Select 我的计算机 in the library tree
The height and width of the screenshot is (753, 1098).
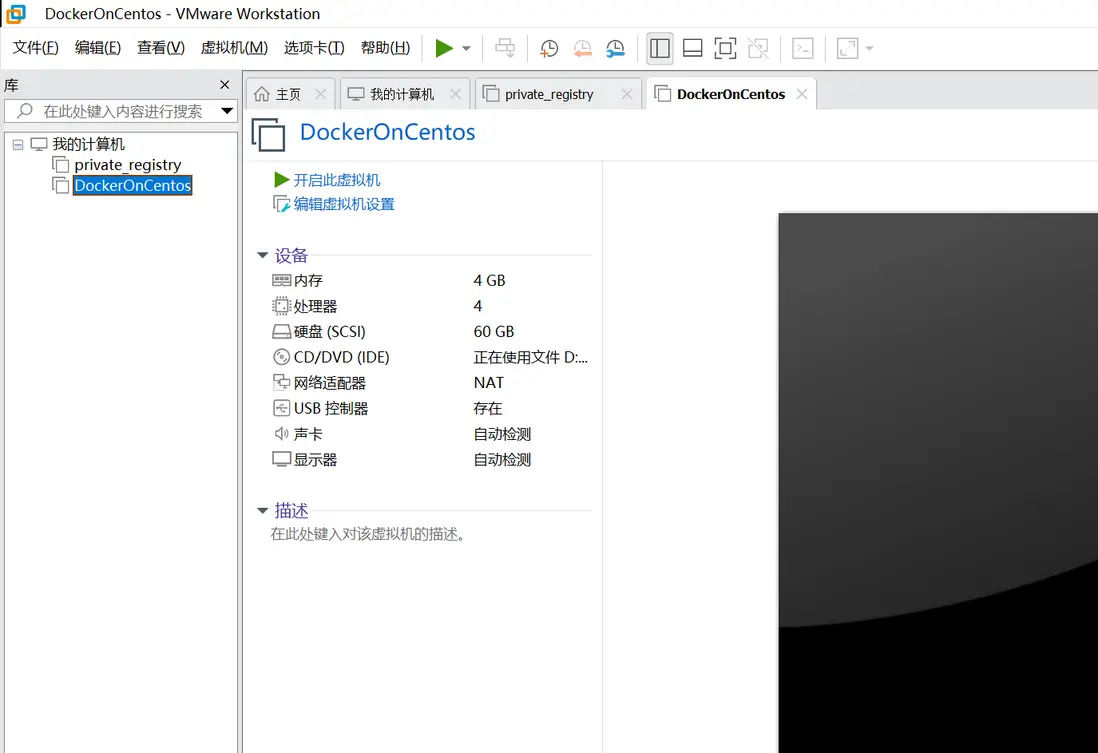tap(88, 144)
